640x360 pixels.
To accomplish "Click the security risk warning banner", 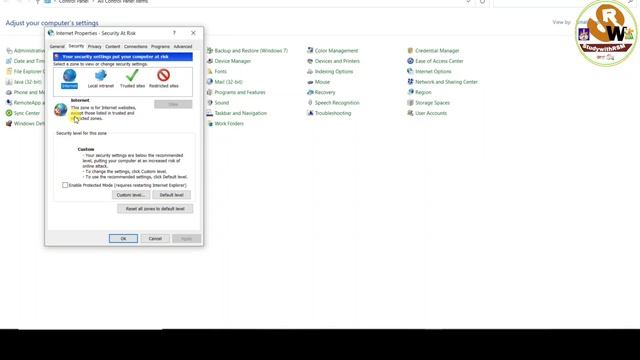I will pos(123,57).
